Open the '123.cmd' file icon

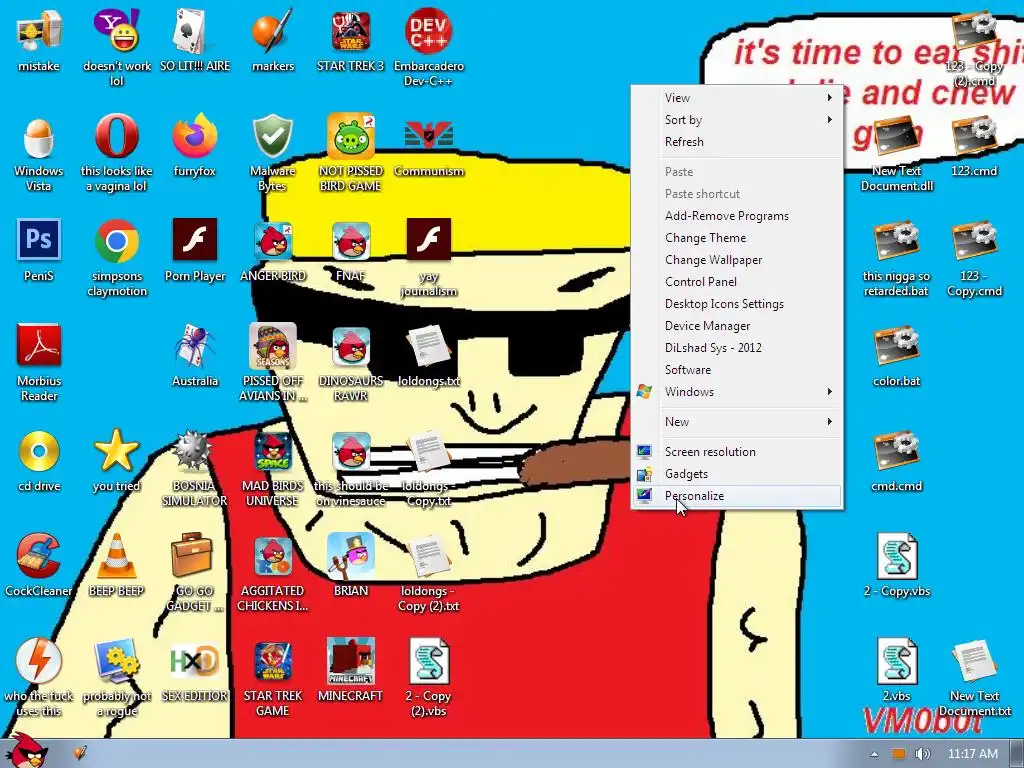point(974,136)
